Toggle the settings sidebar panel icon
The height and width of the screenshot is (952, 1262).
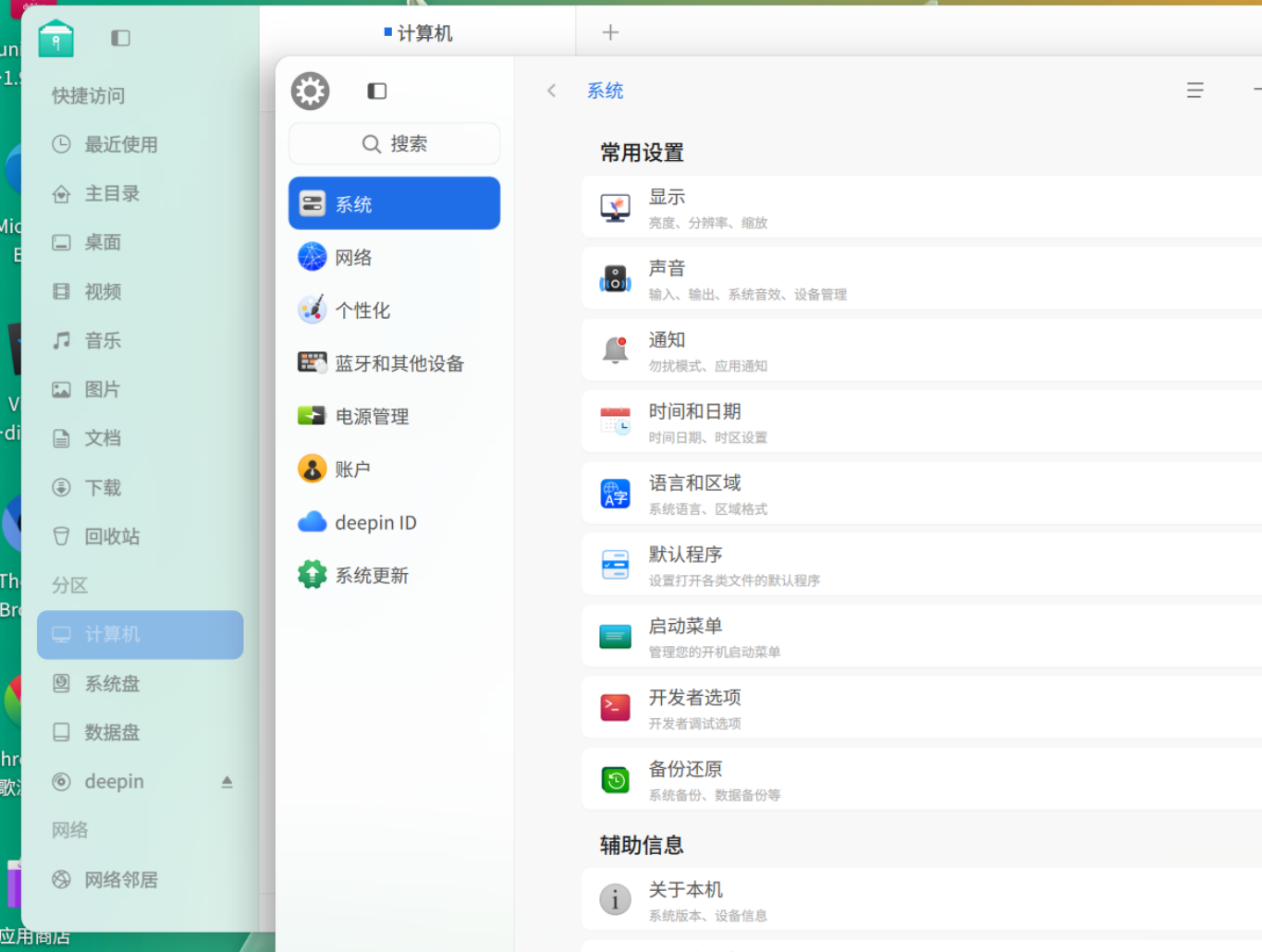(x=376, y=91)
